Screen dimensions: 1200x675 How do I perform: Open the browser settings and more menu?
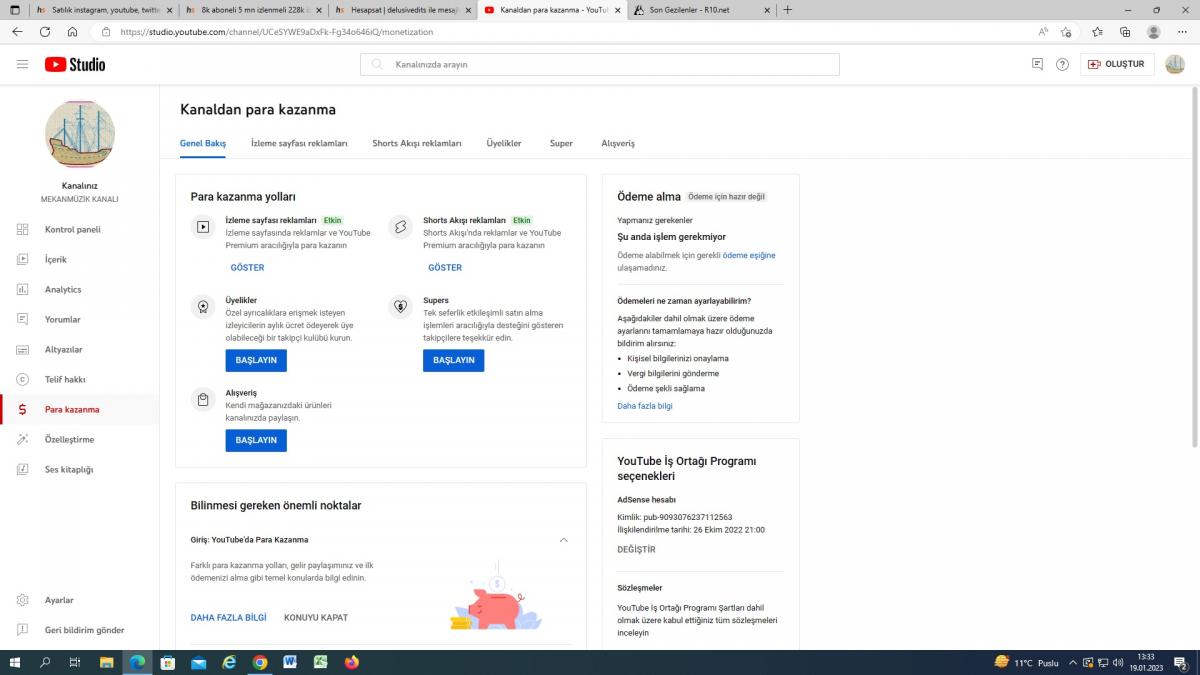click(1182, 32)
